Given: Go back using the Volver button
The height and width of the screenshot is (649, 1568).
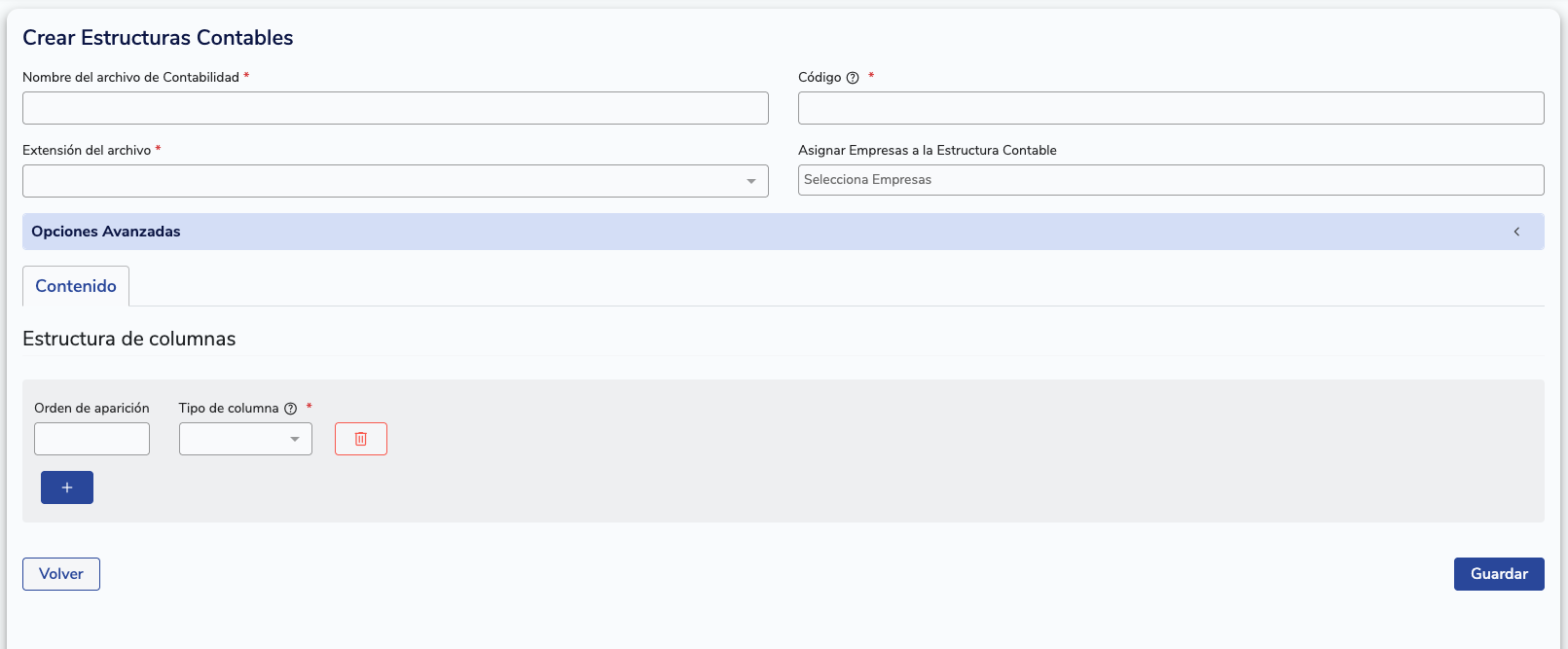Looking at the screenshot, I should point(61,574).
